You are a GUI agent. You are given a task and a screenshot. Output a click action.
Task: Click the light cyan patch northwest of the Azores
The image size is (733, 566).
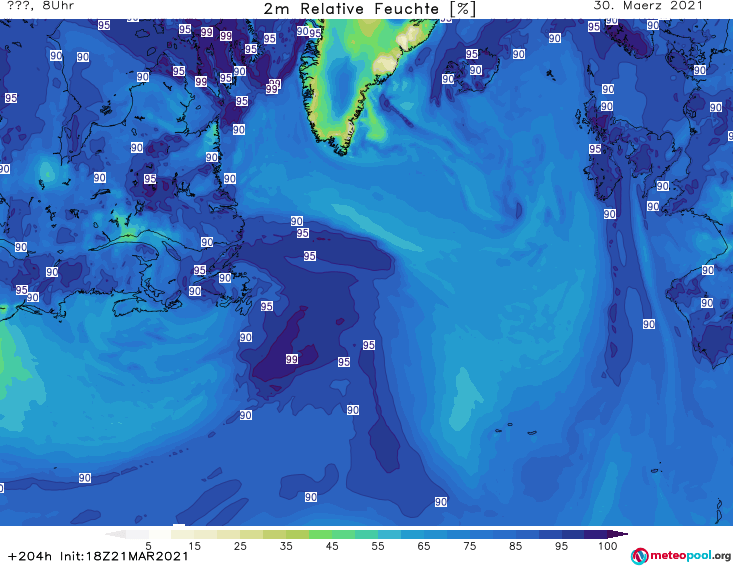tap(466, 399)
